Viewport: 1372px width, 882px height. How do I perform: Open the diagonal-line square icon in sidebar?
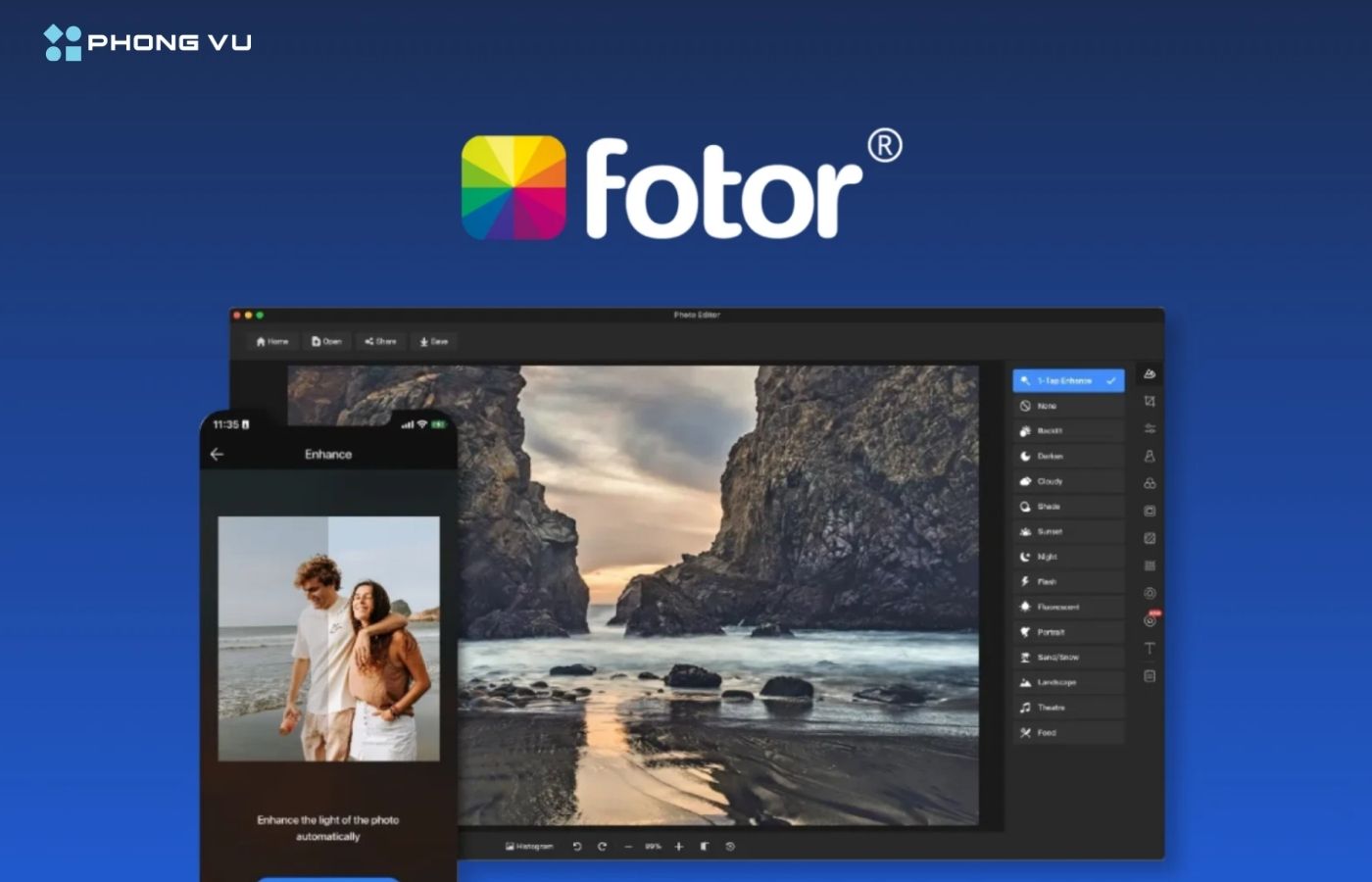coord(1150,539)
